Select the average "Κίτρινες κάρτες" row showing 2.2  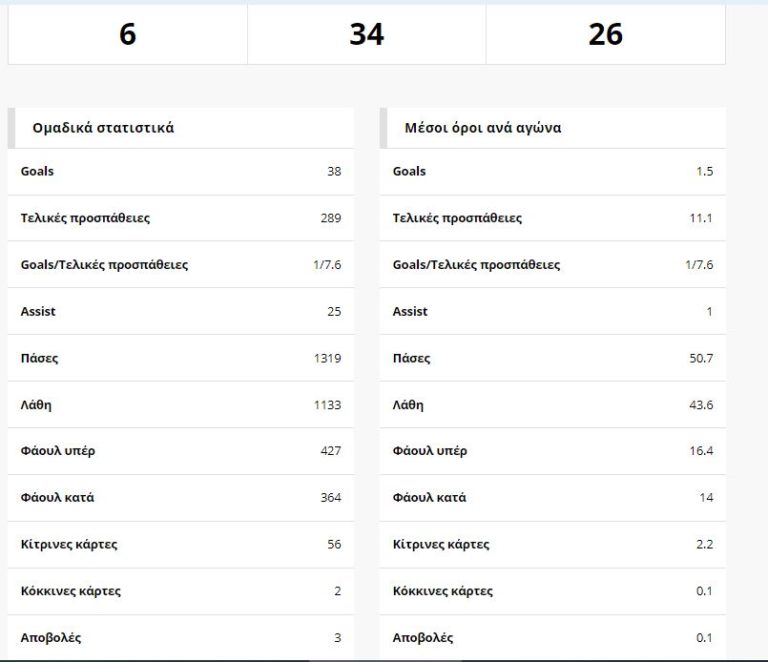[552, 545]
